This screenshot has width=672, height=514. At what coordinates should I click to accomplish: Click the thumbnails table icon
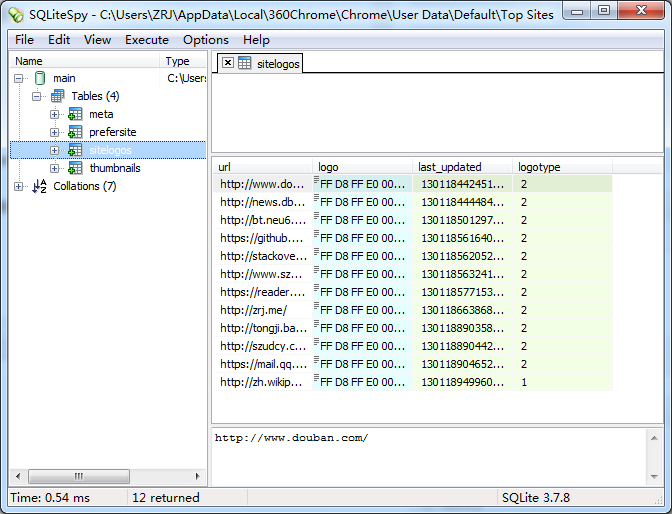[75, 168]
